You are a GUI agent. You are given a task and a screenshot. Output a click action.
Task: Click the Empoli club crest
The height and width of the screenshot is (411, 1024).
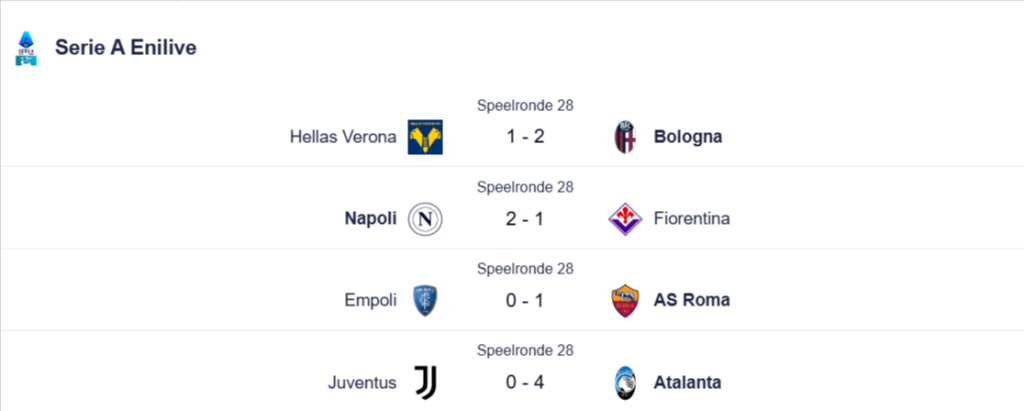[425, 300]
